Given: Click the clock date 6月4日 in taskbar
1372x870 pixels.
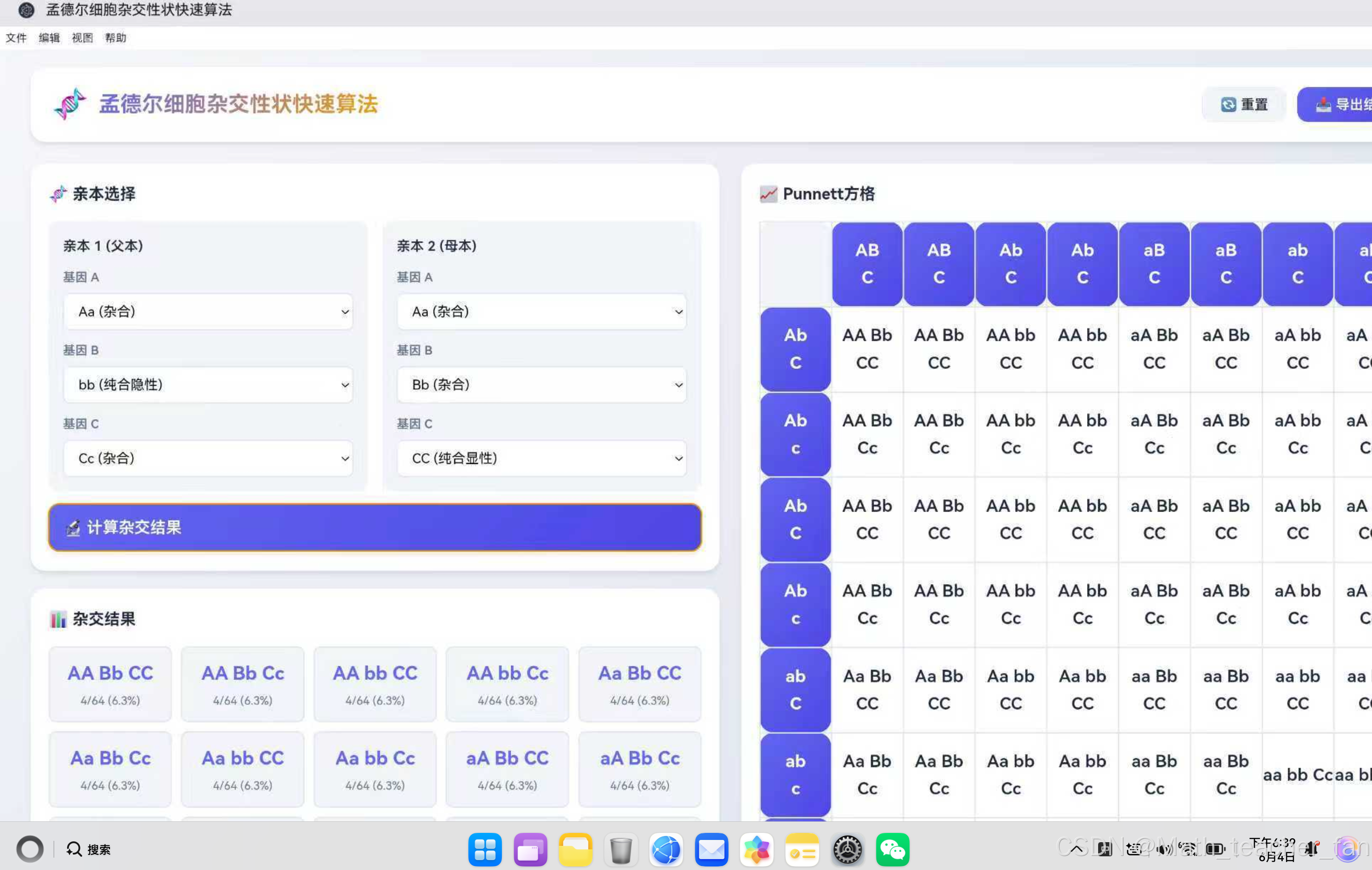Looking at the screenshot, I should (1276, 857).
